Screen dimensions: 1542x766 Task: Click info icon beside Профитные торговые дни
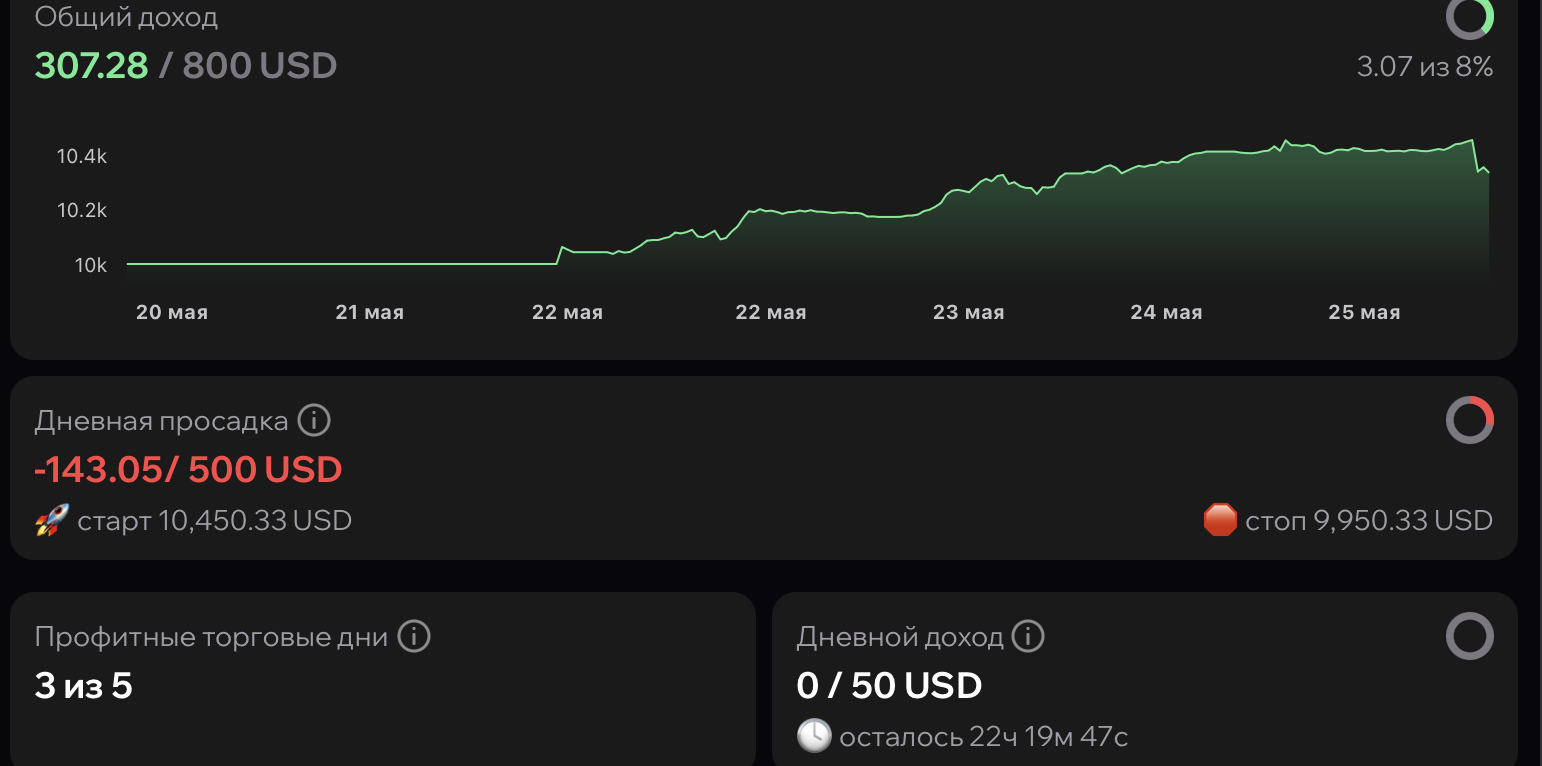[x=414, y=636]
